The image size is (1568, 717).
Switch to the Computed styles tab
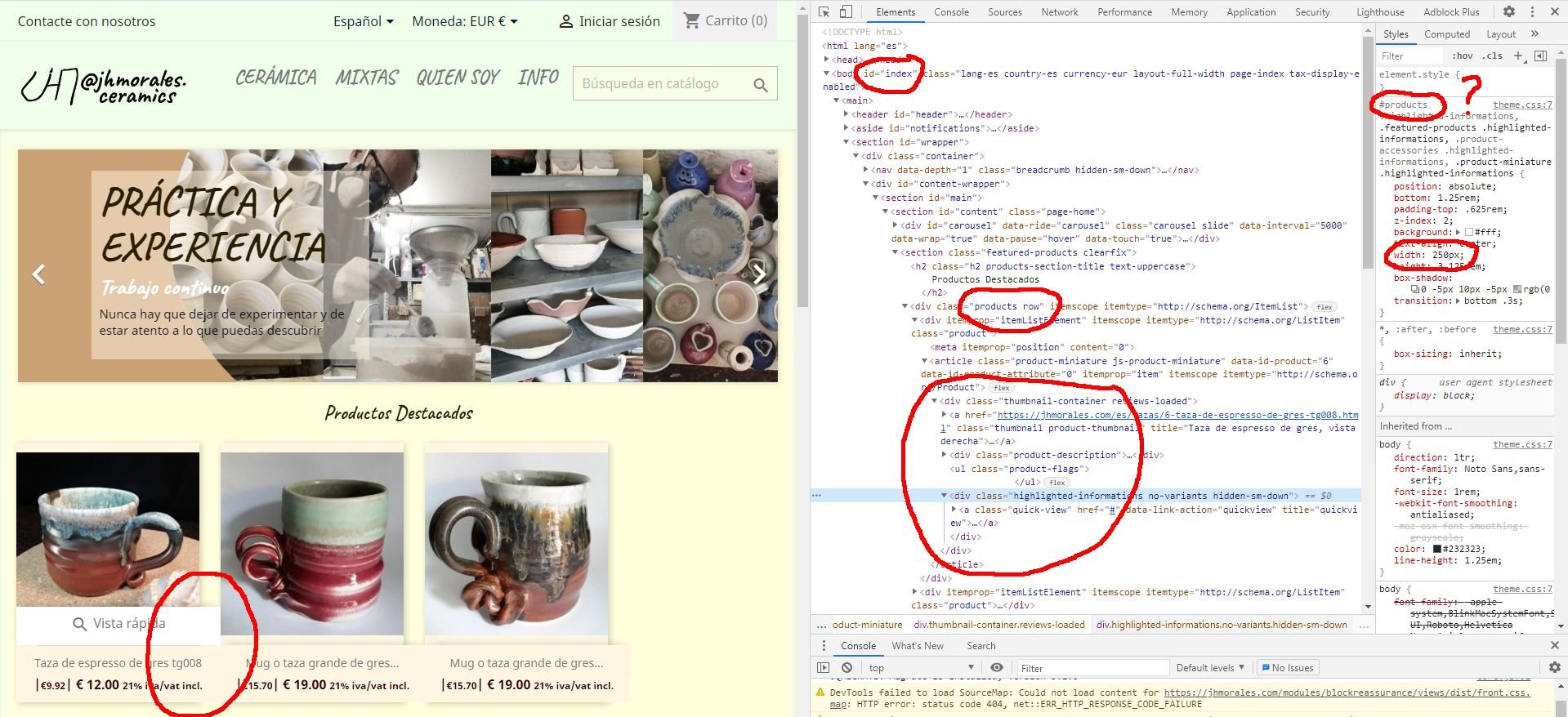coord(1447,34)
